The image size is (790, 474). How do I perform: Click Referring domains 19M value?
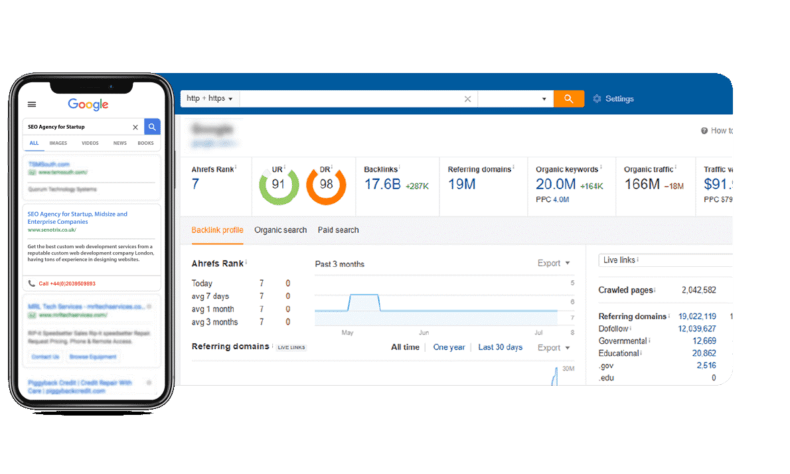462,184
